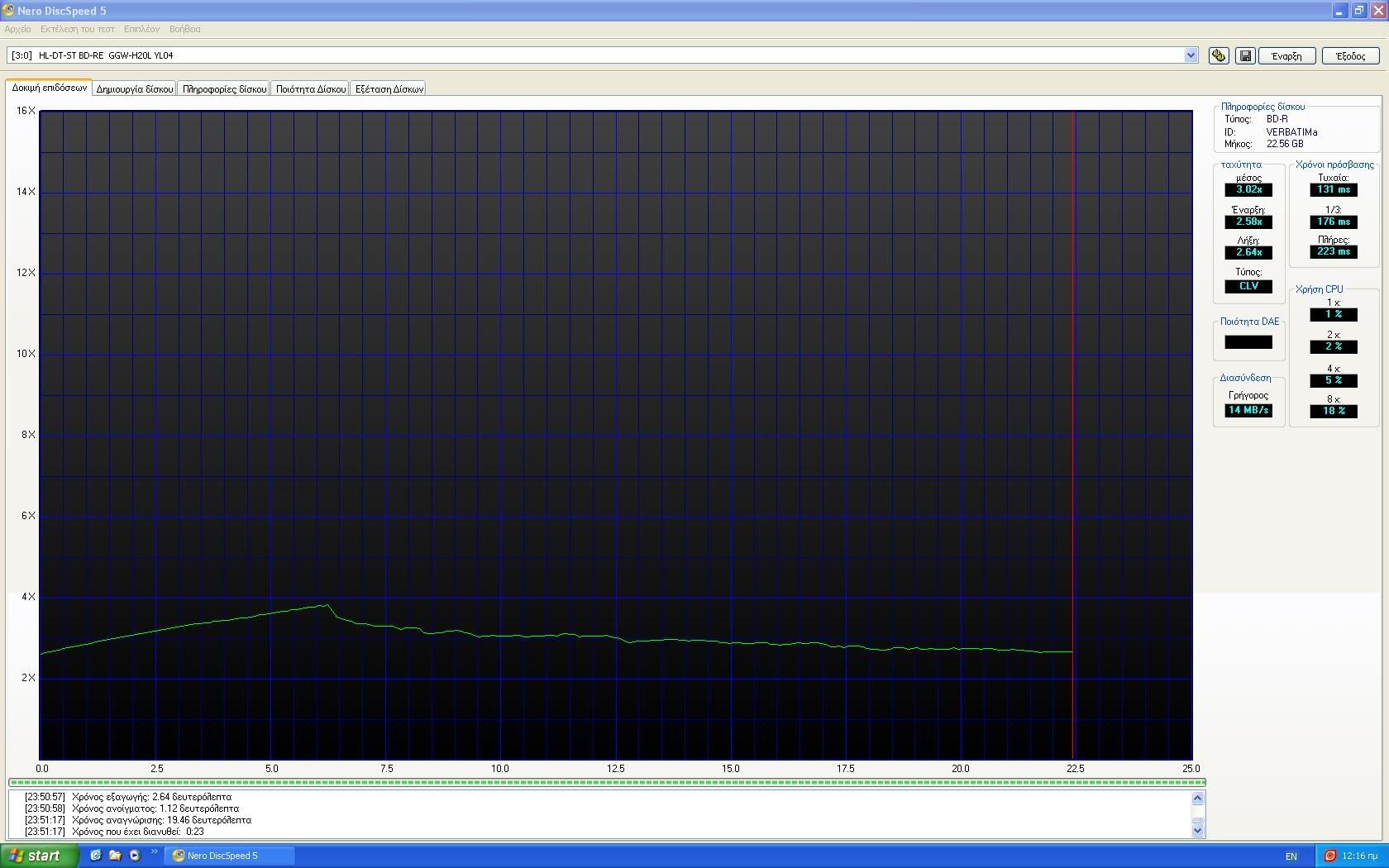Click the down arrow on the log scrollbar
Screen dimensions: 1389x868
click(1198, 831)
